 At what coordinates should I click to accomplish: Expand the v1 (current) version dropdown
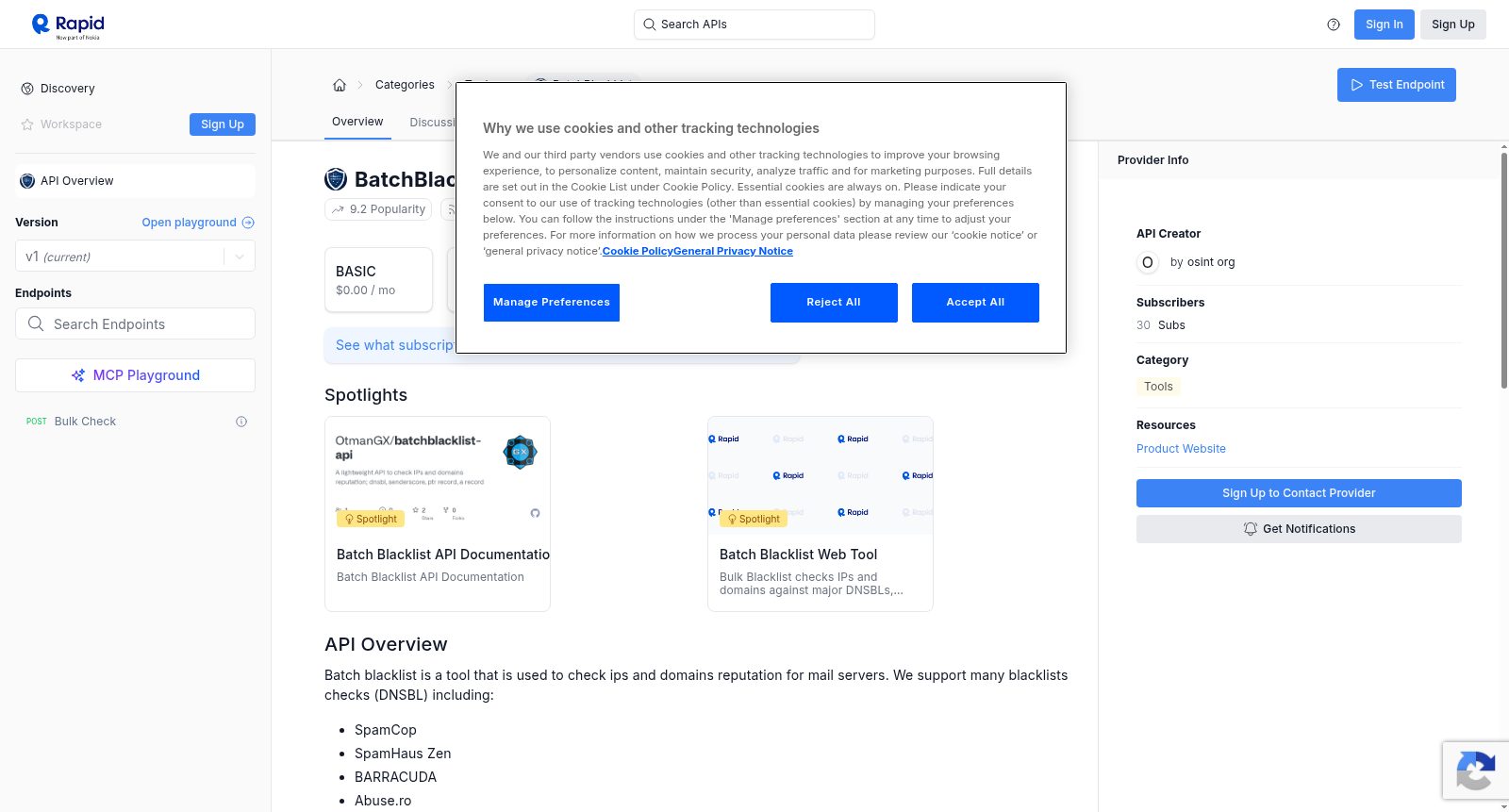135,257
